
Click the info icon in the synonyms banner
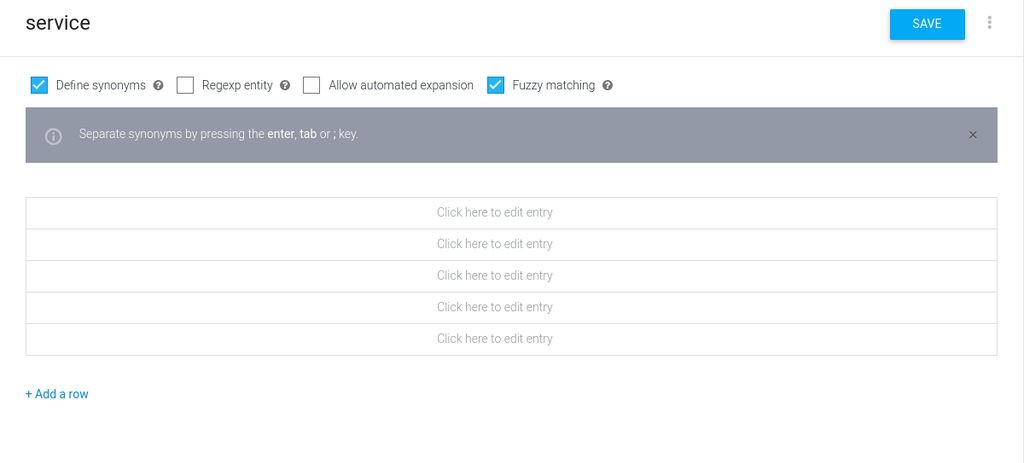coord(54,136)
